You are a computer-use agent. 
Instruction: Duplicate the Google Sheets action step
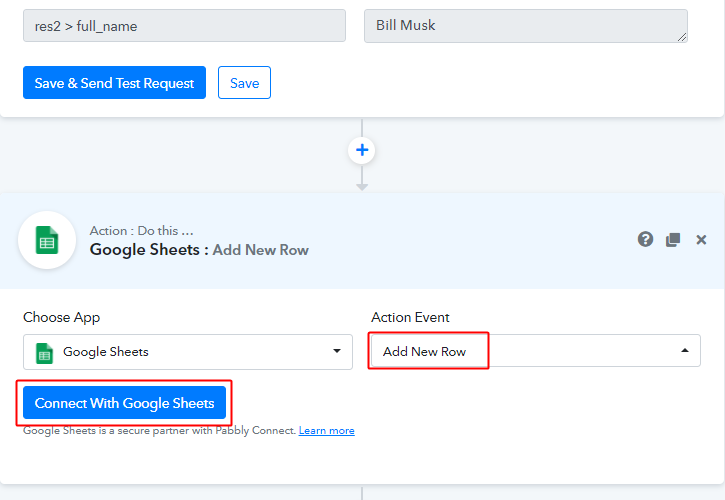click(x=673, y=240)
